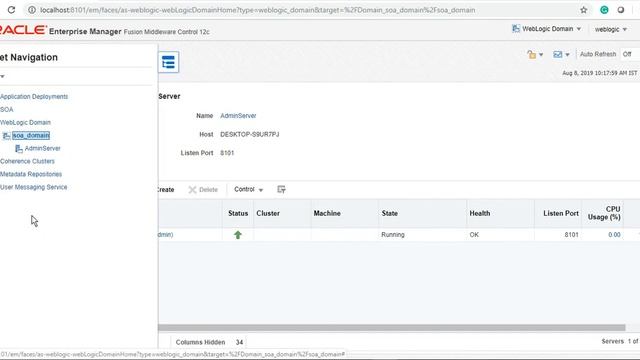Sort by the Status column header
This screenshot has width=640, height=360.
point(238,213)
